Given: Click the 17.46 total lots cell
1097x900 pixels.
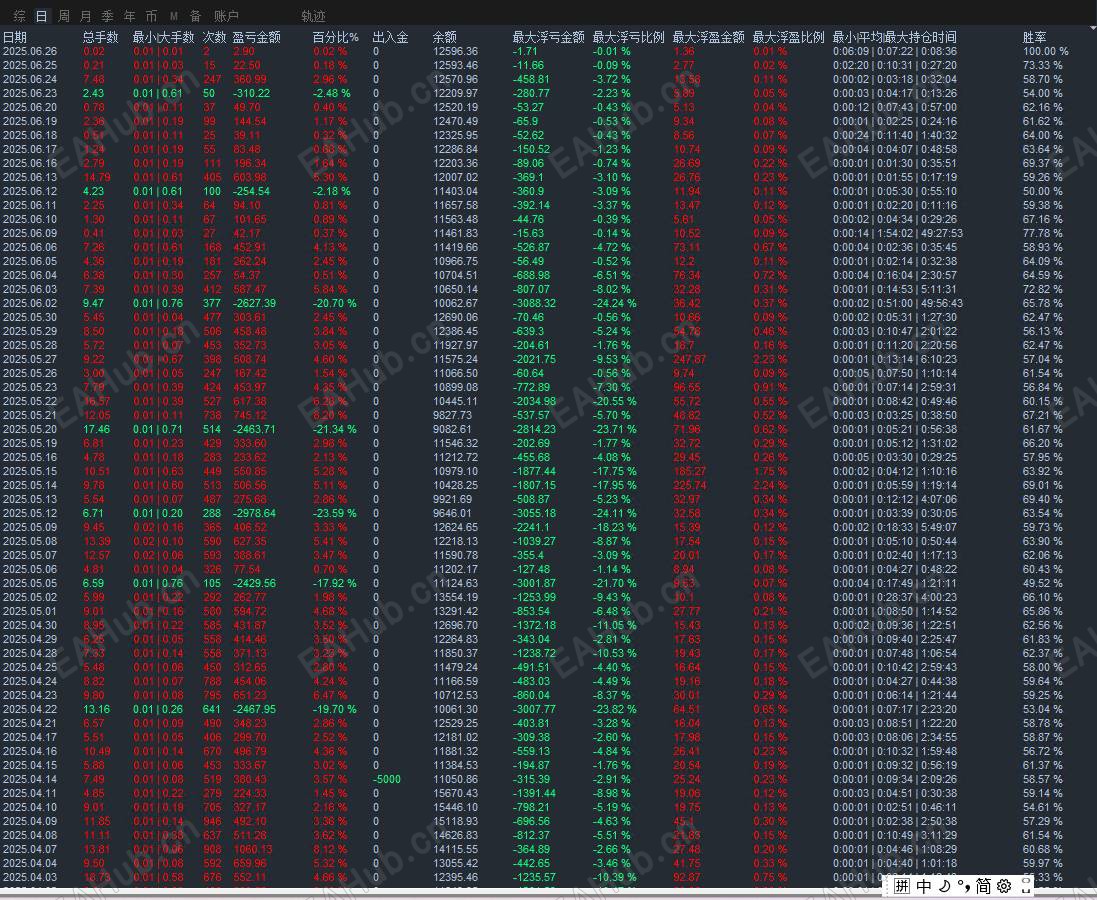Looking at the screenshot, I should pyautogui.click(x=97, y=429).
